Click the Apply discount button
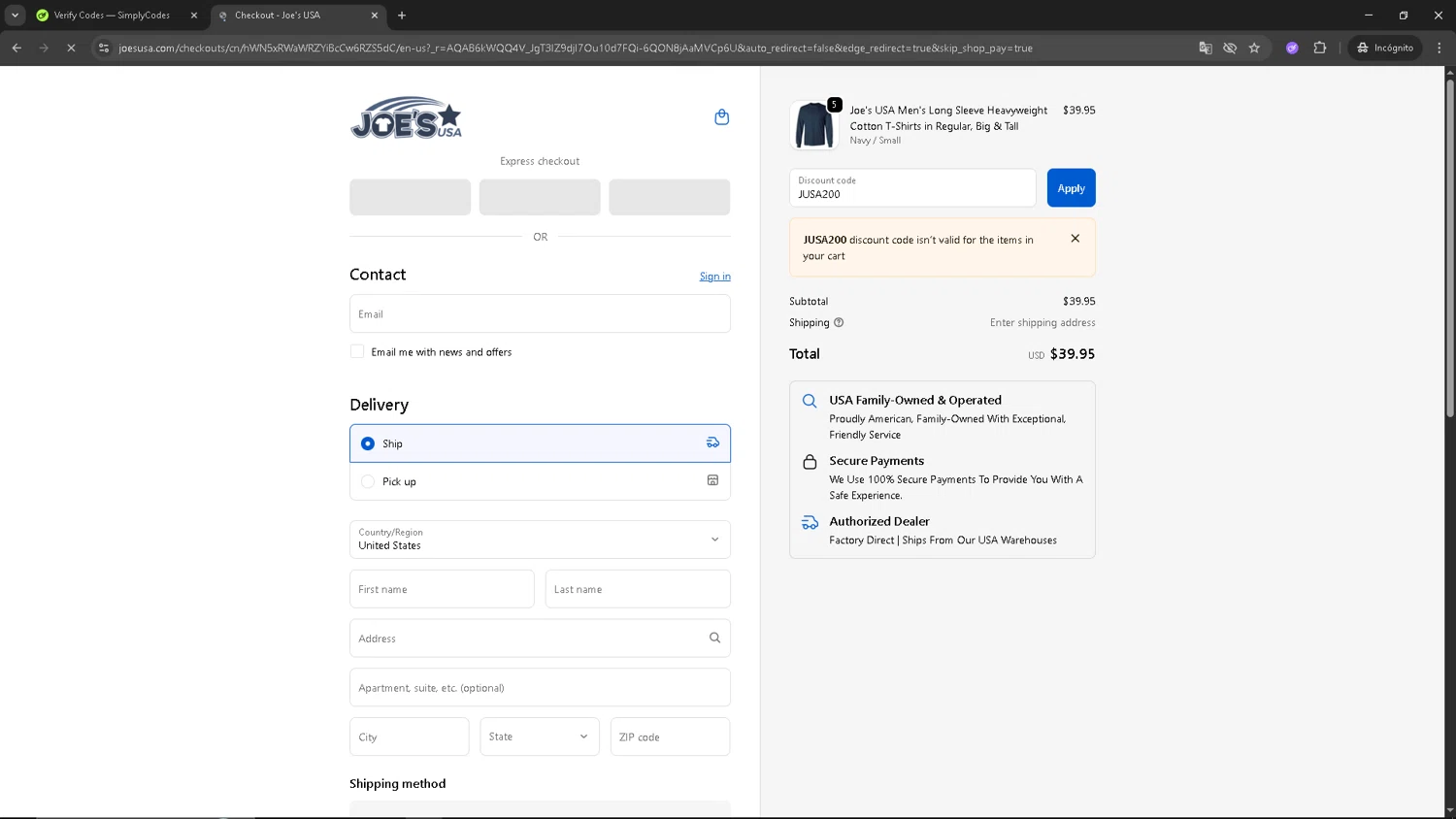1456x819 pixels. (x=1071, y=188)
